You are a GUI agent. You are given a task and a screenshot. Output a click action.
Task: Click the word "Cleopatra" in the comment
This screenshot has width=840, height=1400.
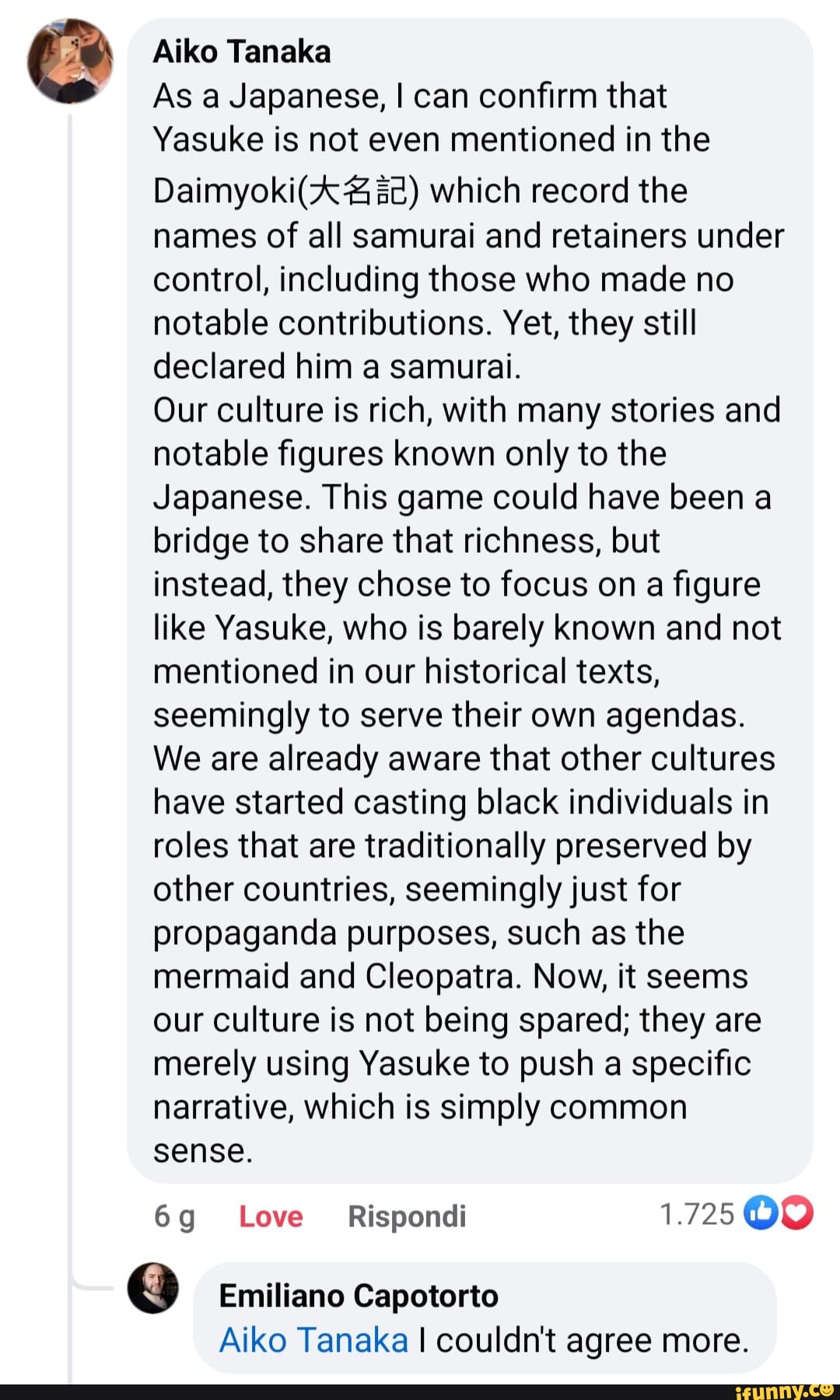point(442,976)
